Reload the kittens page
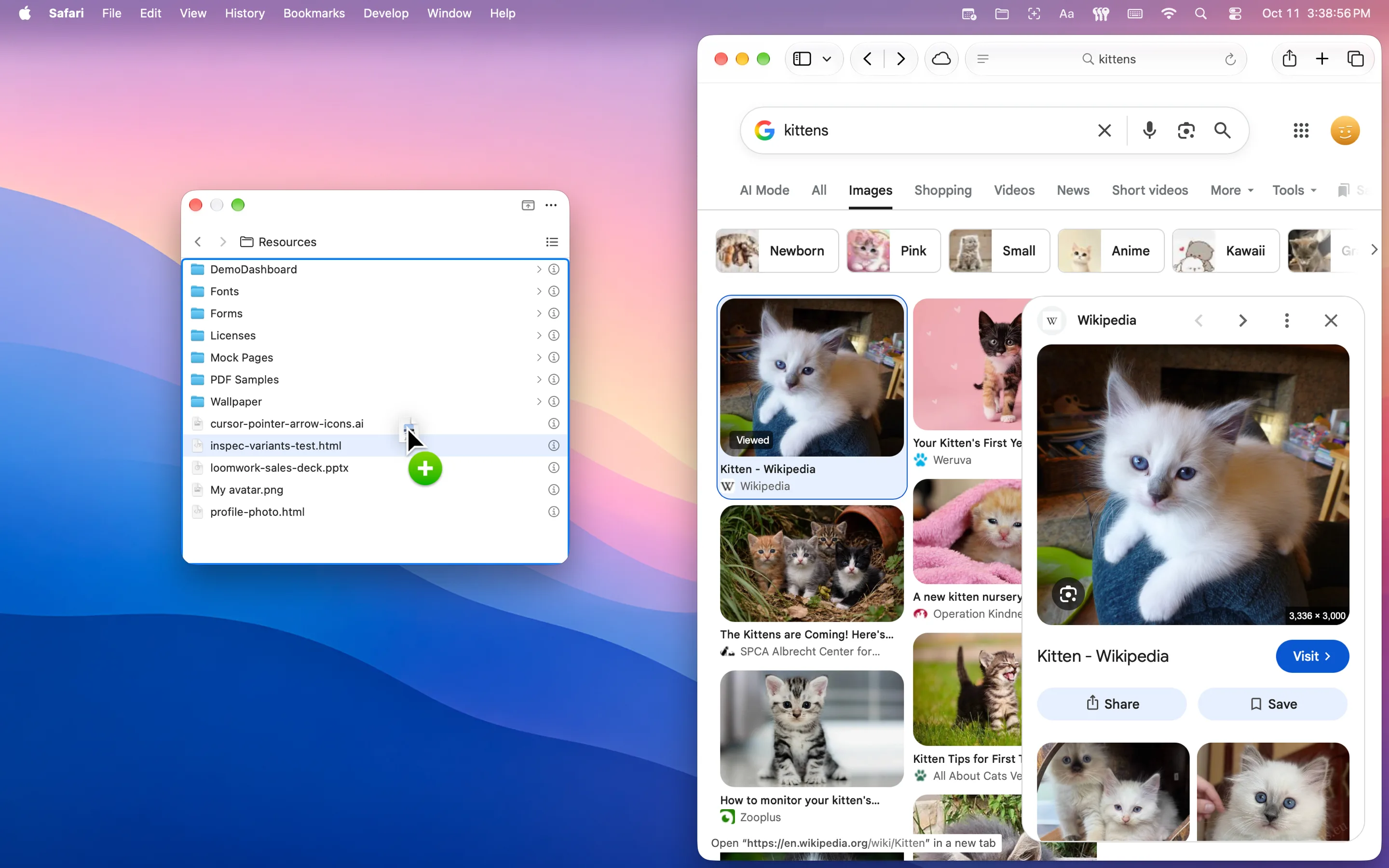Viewport: 1389px width, 868px height. [1230, 58]
